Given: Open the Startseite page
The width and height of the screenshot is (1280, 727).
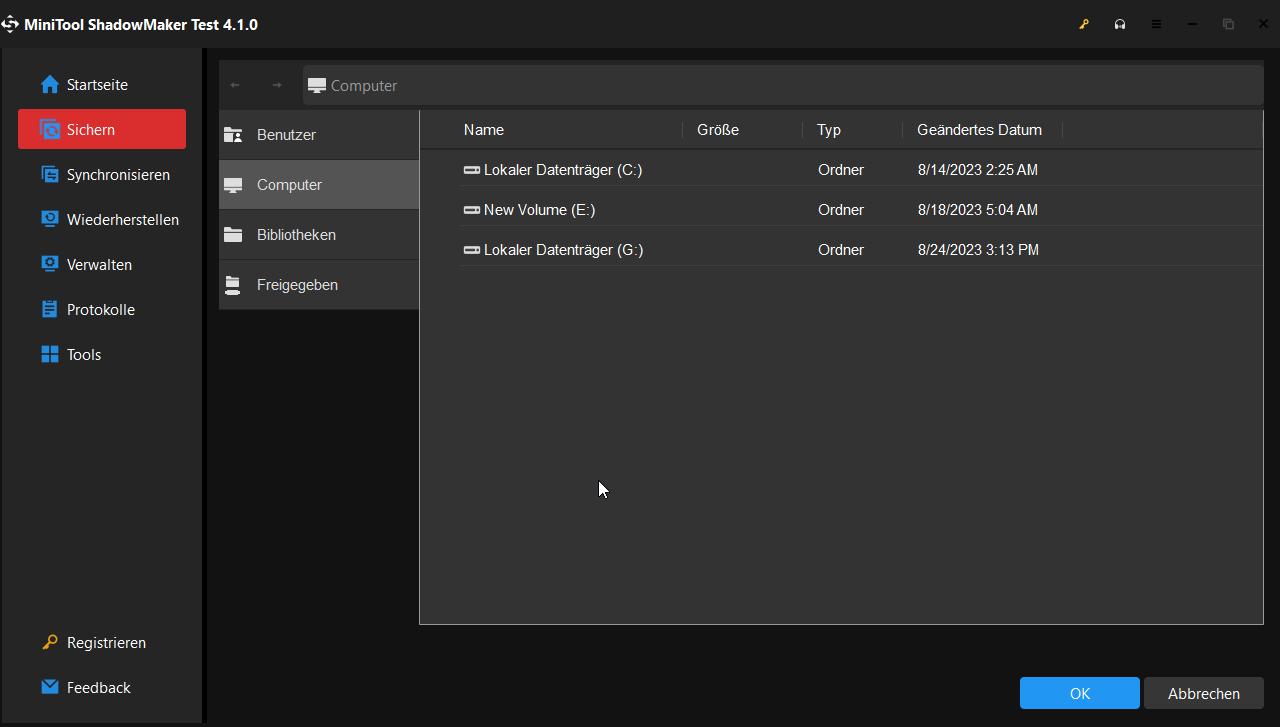Looking at the screenshot, I should point(102,85).
